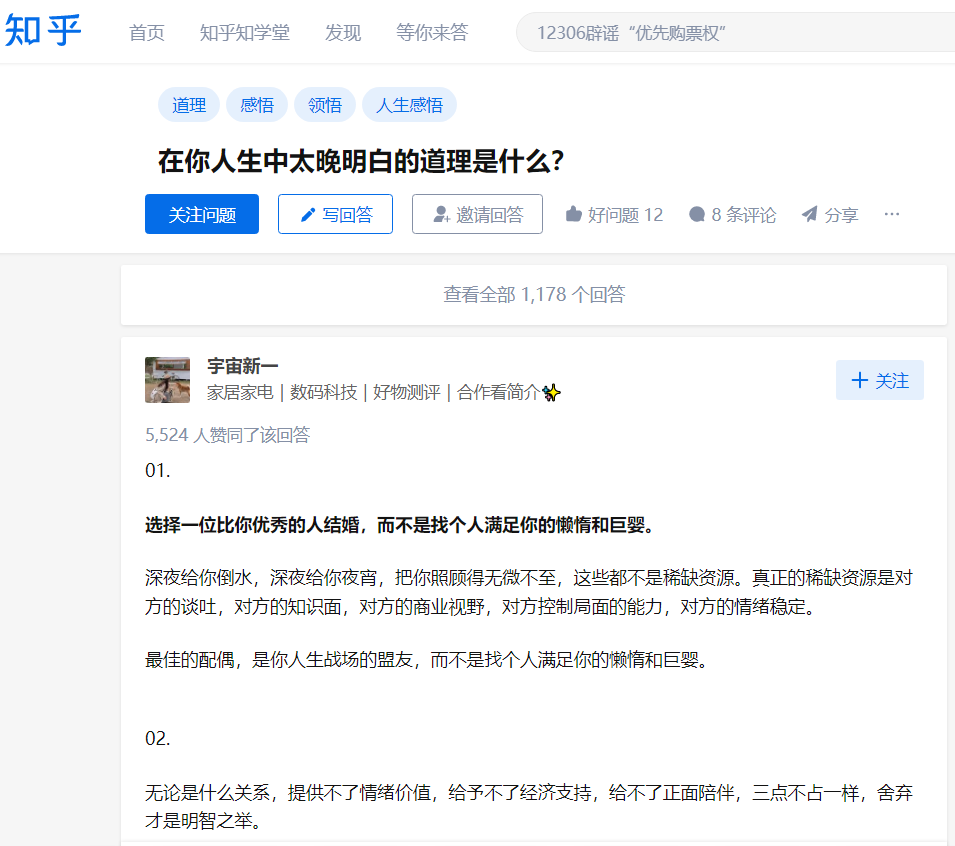Screen dimensions: 955x846
Task: Click the thumbs-up icon for 好问题
Action: [x=573, y=213]
